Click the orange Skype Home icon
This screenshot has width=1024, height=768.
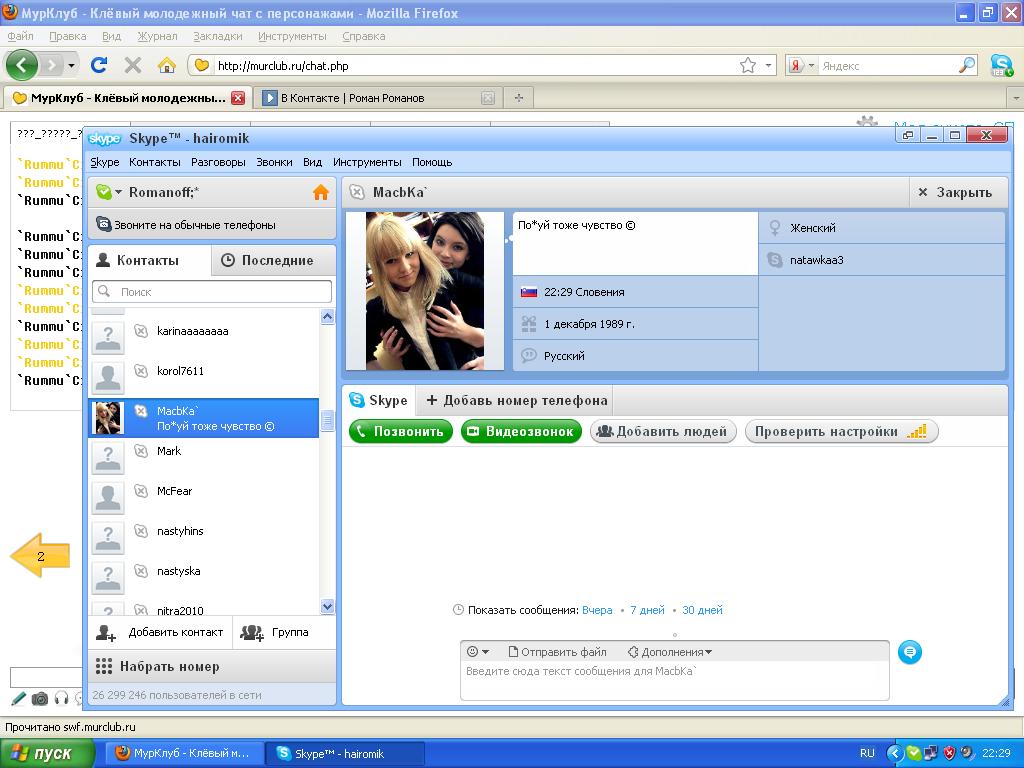click(321, 192)
